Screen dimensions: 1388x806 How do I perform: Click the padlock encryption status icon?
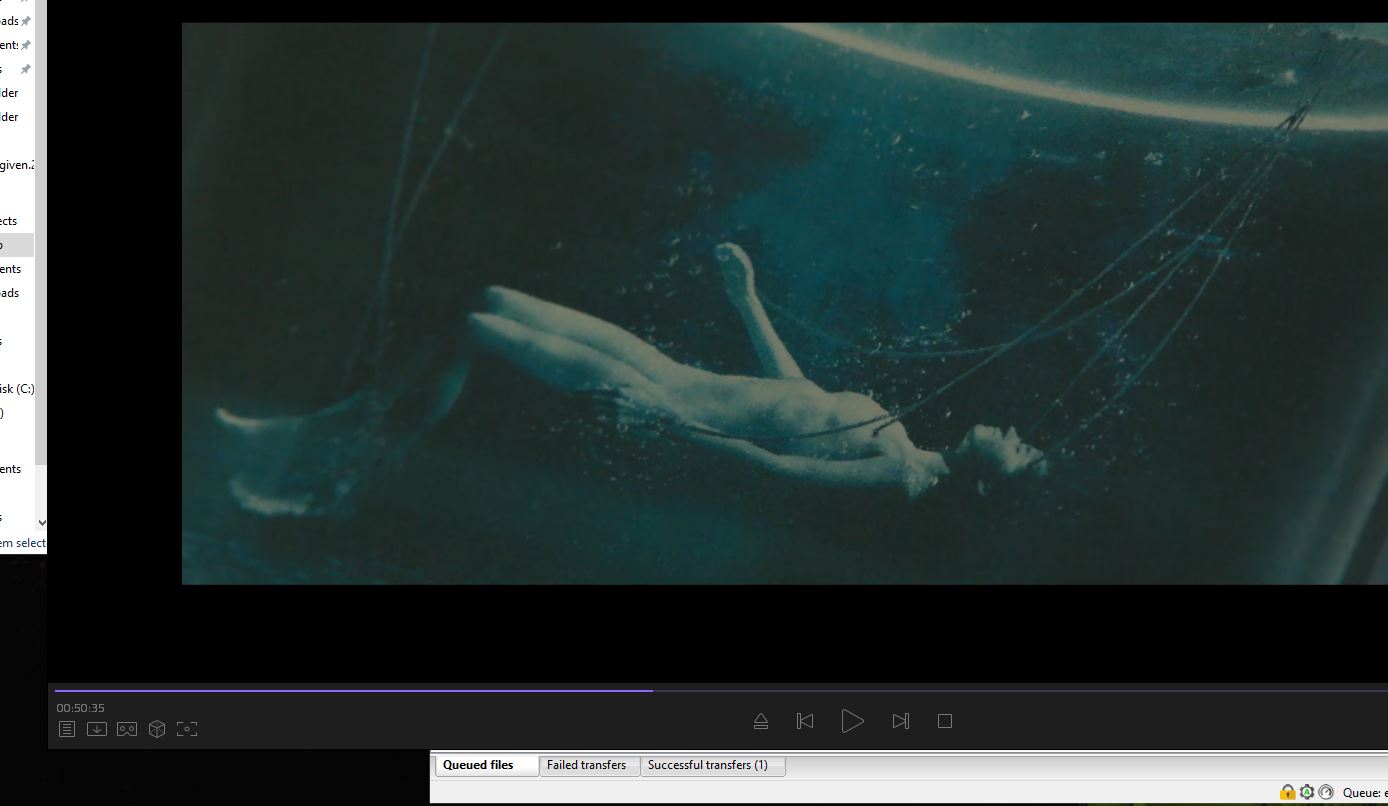tap(1288, 792)
